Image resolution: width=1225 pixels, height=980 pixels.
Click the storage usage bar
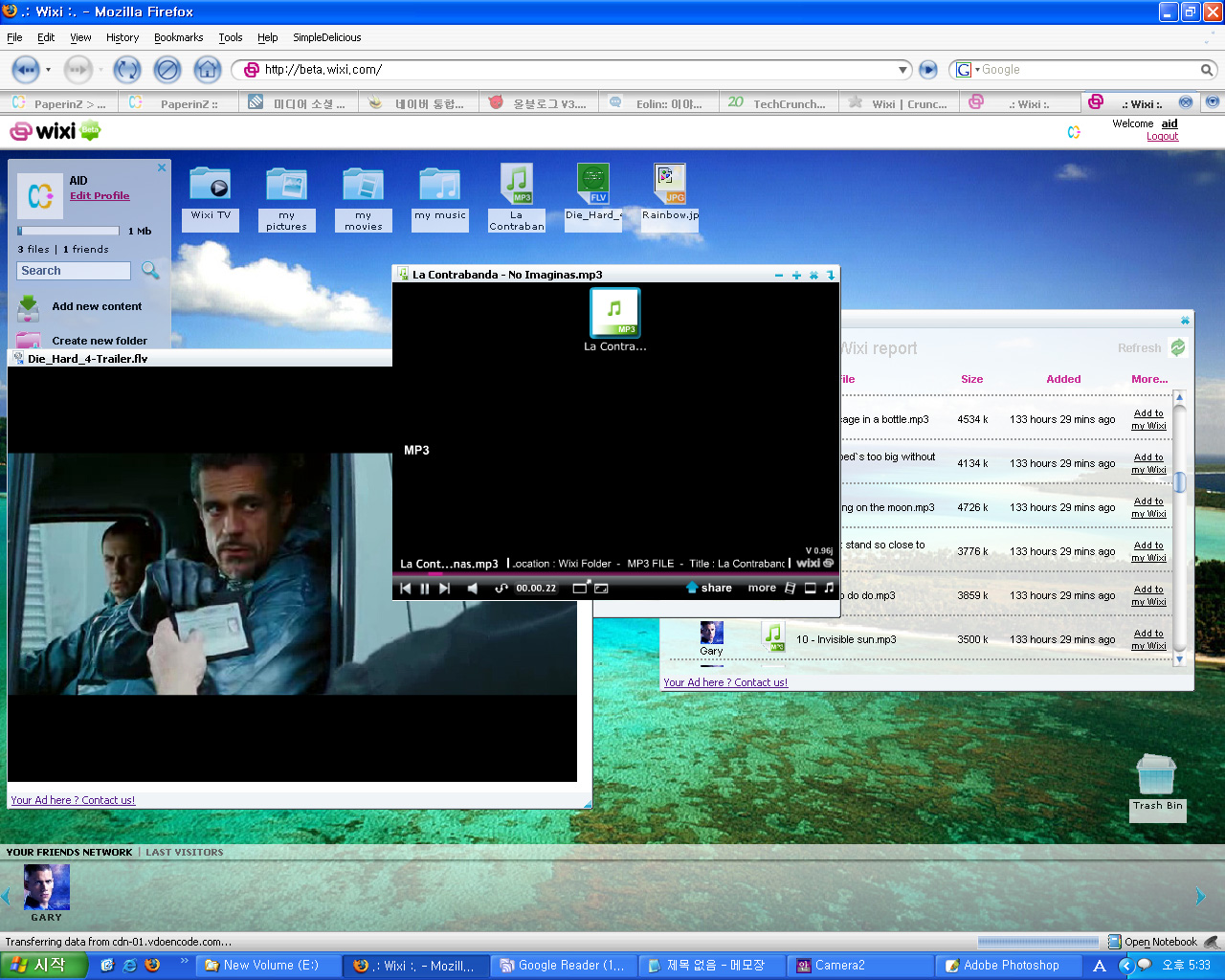click(67, 231)
